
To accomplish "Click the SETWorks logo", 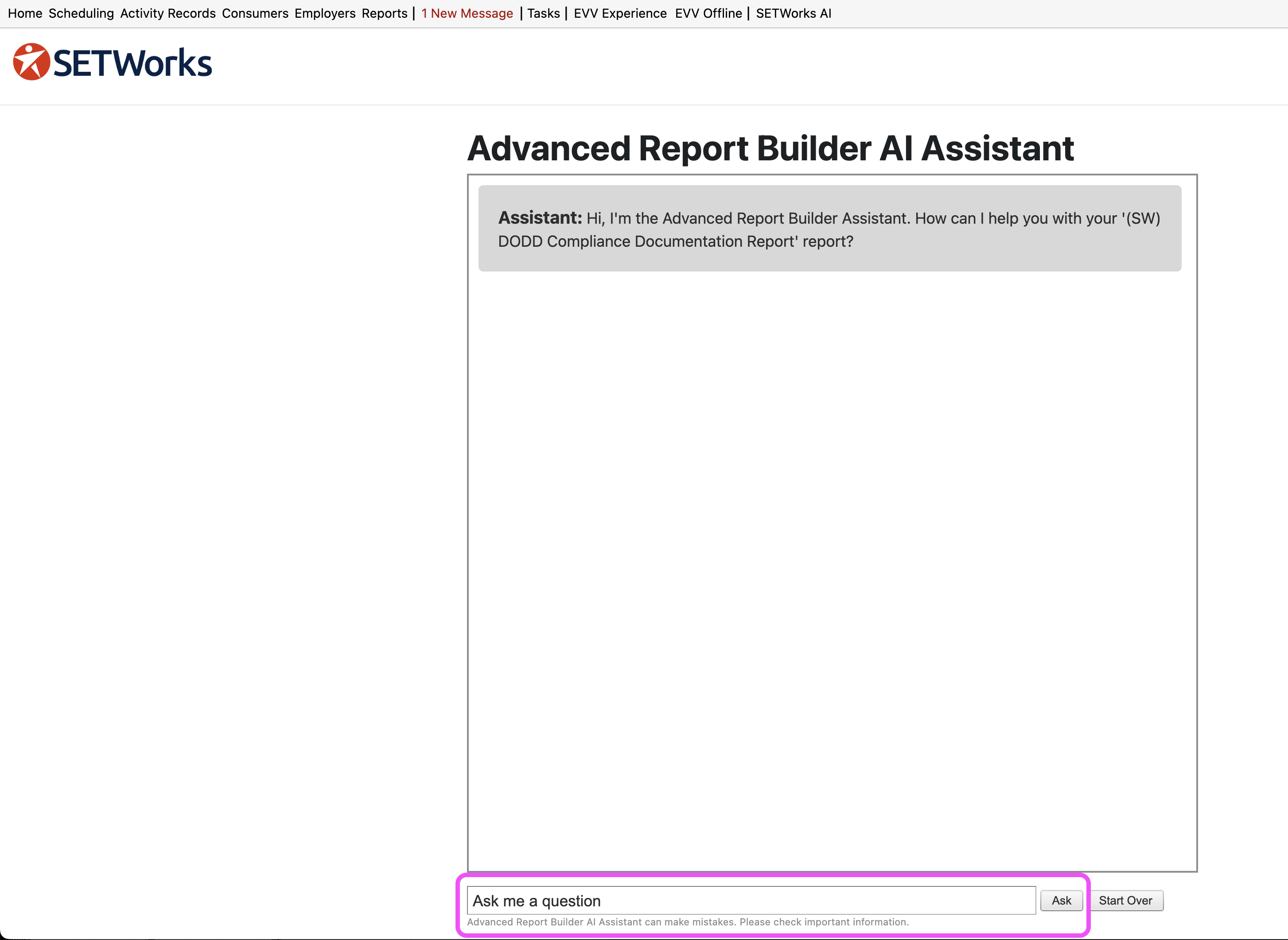I will click(113, 62).
